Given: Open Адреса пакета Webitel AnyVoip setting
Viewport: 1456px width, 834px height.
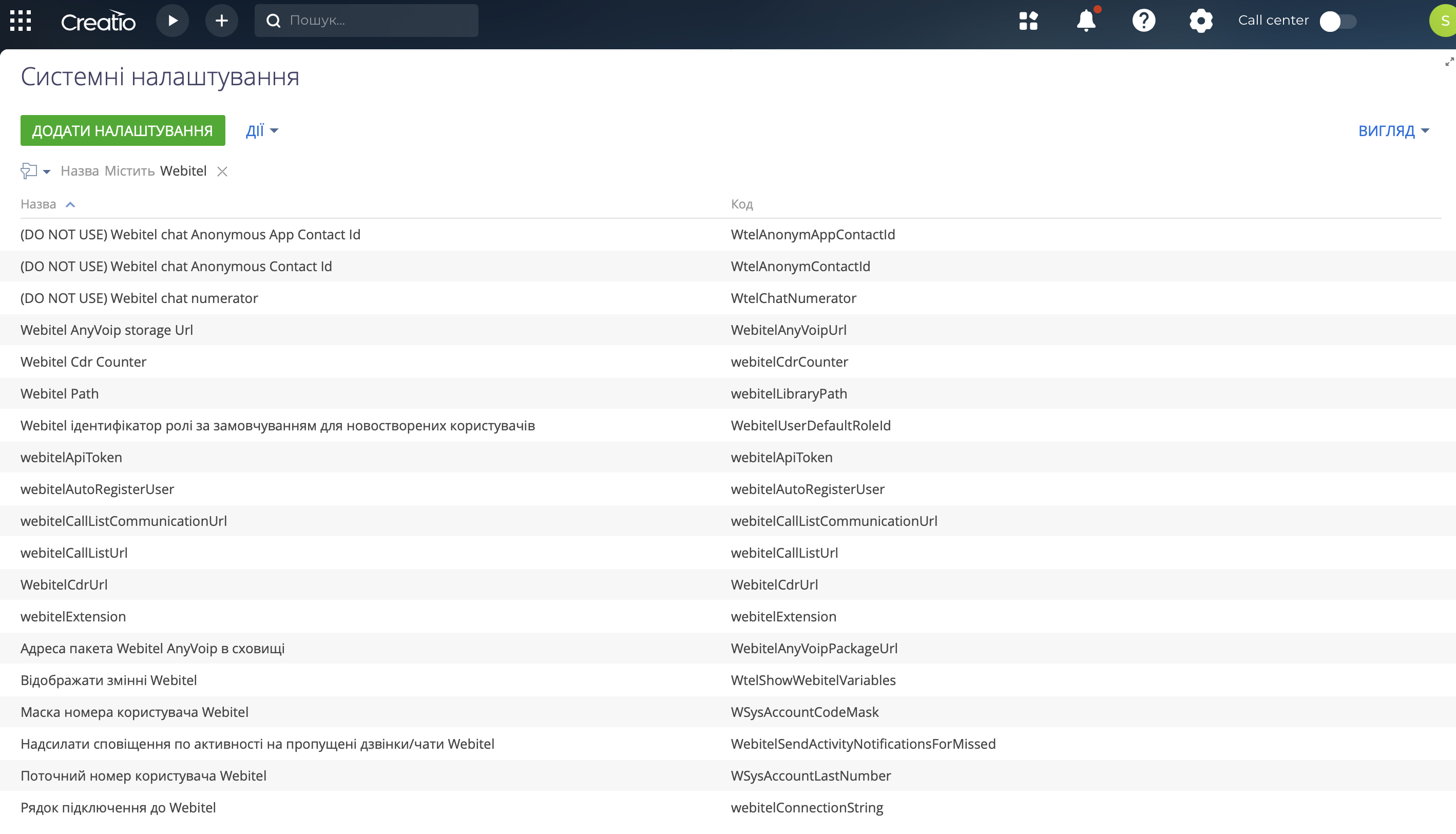Looking at the screenshot, I should tap(152, 648).
